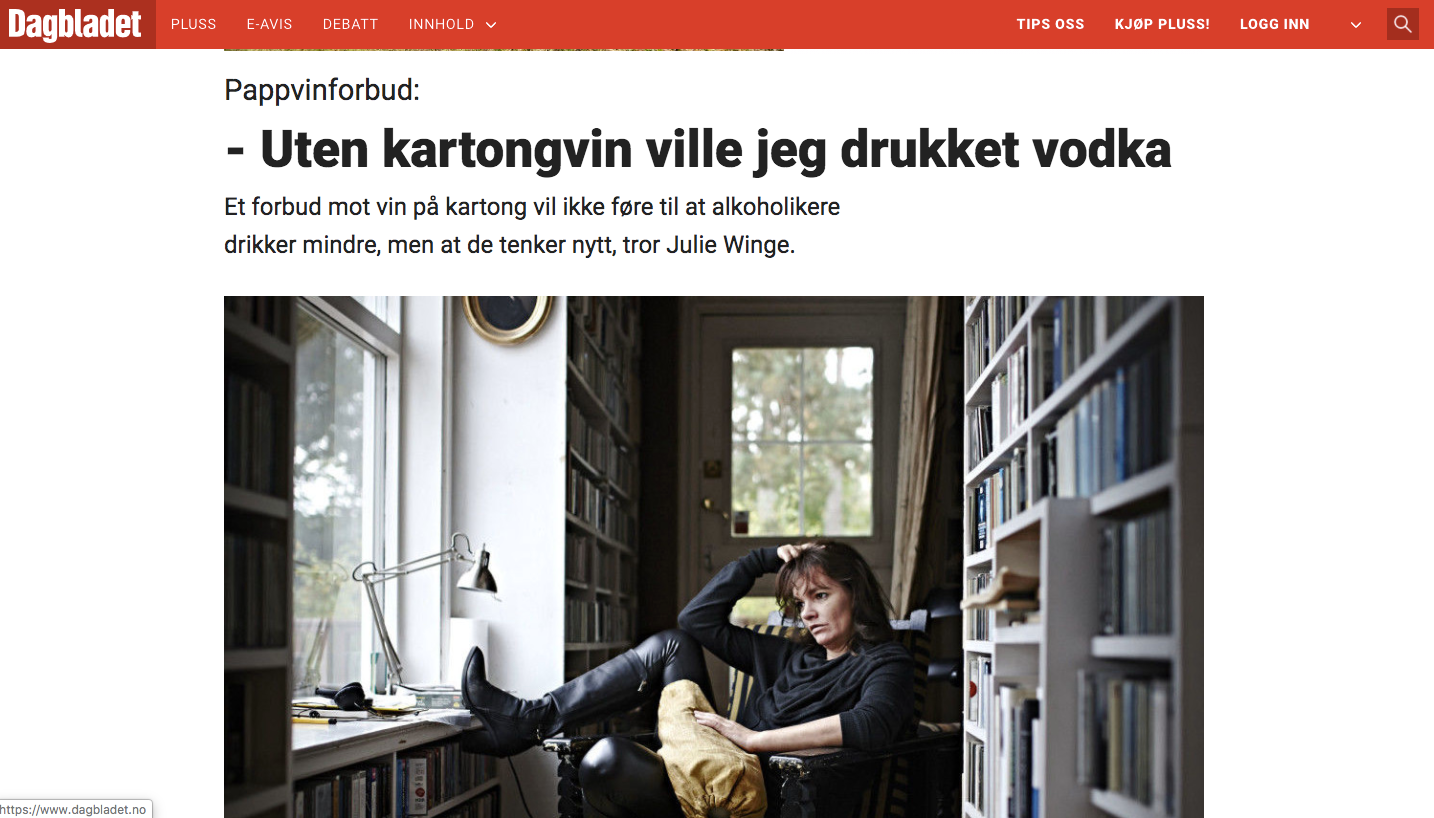Click LOGG INN to sign in
This screenshot has width=1434, height=818.
(1274, 24)
